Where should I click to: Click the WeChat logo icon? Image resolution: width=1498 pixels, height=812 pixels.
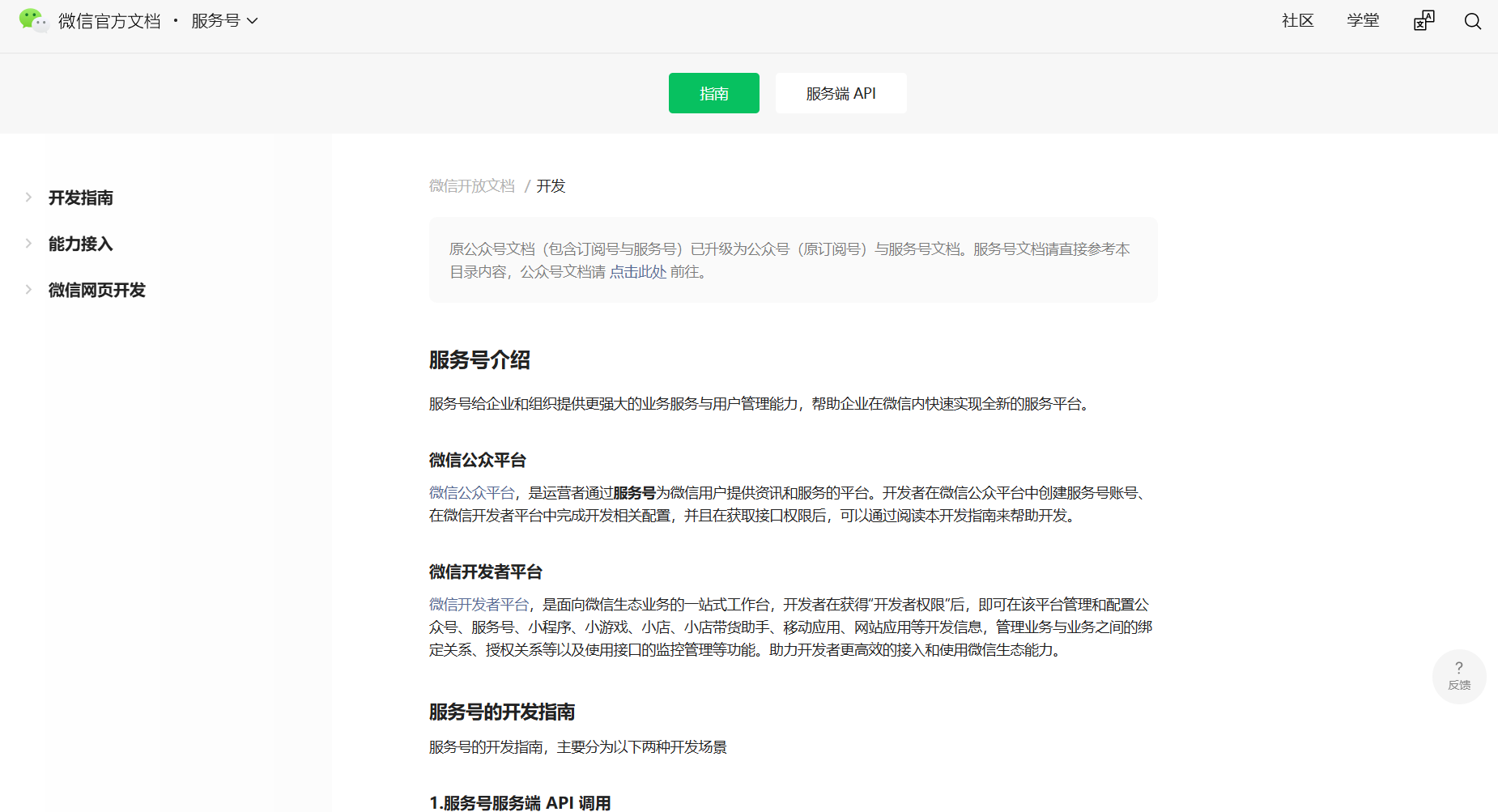(x=34, y=20)
